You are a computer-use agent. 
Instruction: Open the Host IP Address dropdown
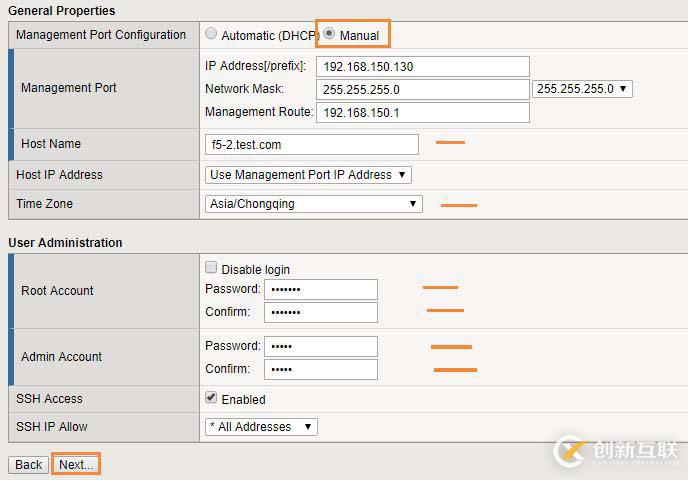pyautogui.click(x=307, y=174)
